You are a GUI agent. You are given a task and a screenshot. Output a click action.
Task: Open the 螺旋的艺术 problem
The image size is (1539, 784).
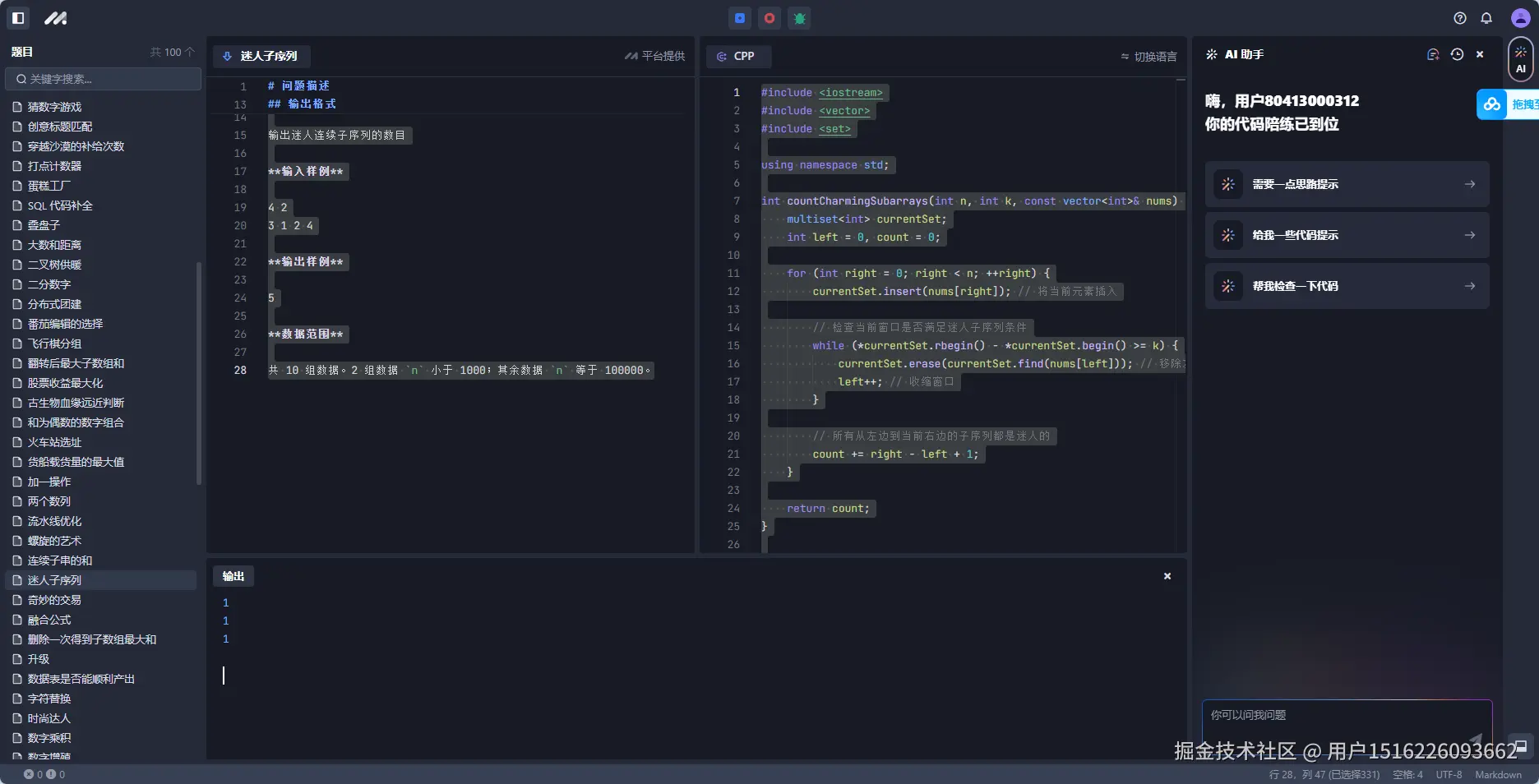coord(101,541)
